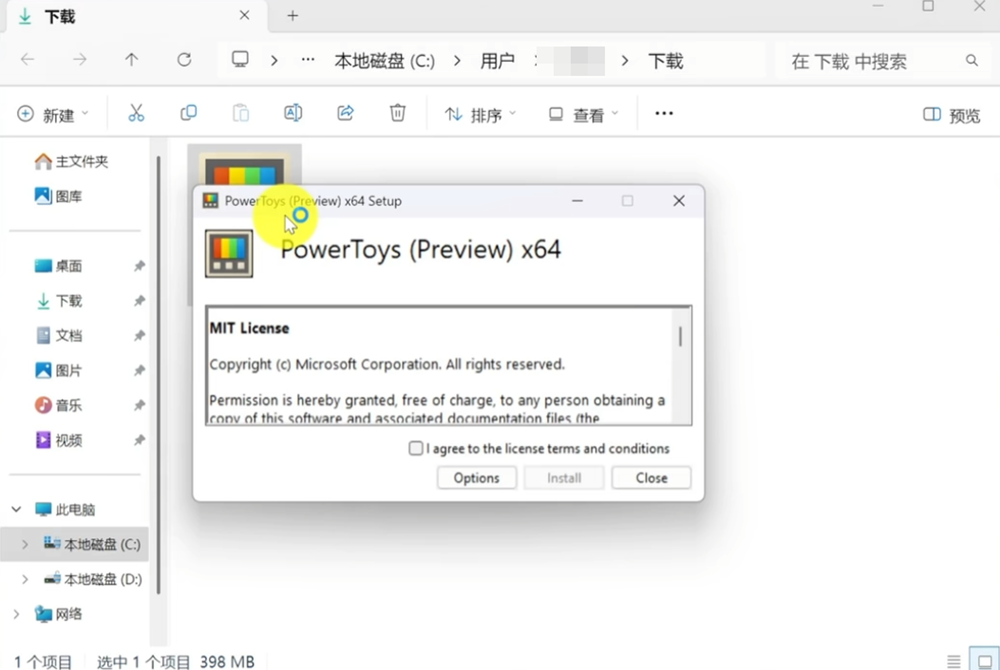
Task: Open a new File Explorer tab
Action: pyautogui.click(x=293, y=16)
